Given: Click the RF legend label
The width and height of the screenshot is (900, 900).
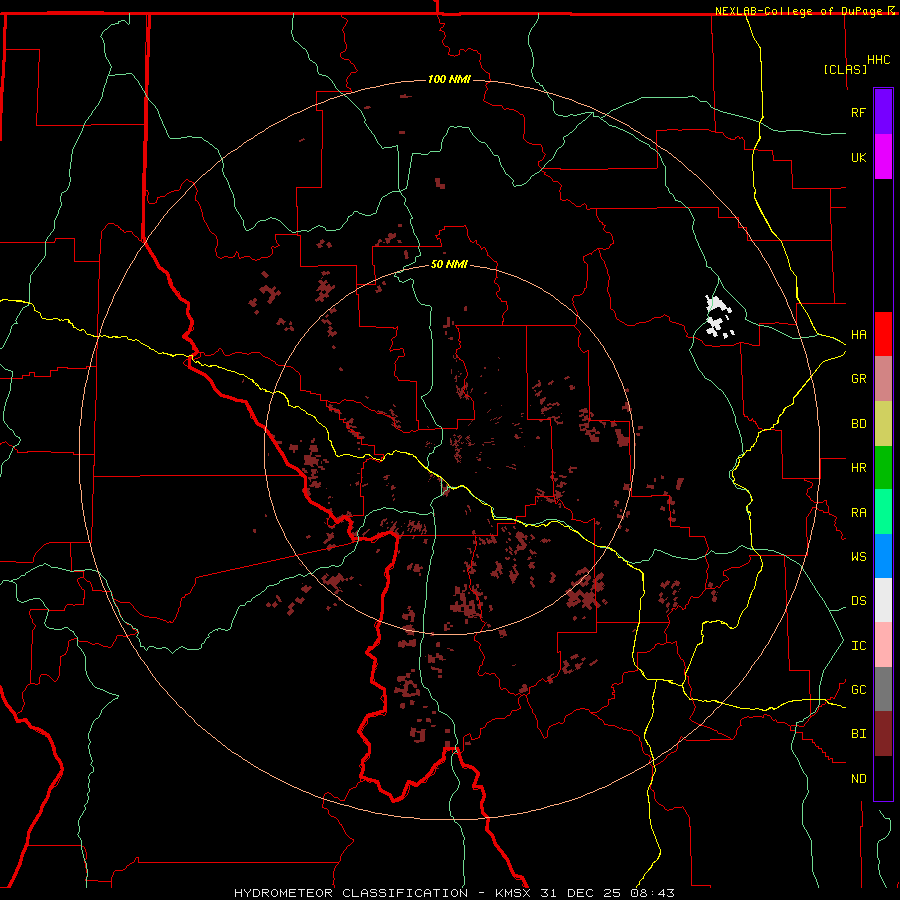Looking at the screenshot, I should (858, 112).
